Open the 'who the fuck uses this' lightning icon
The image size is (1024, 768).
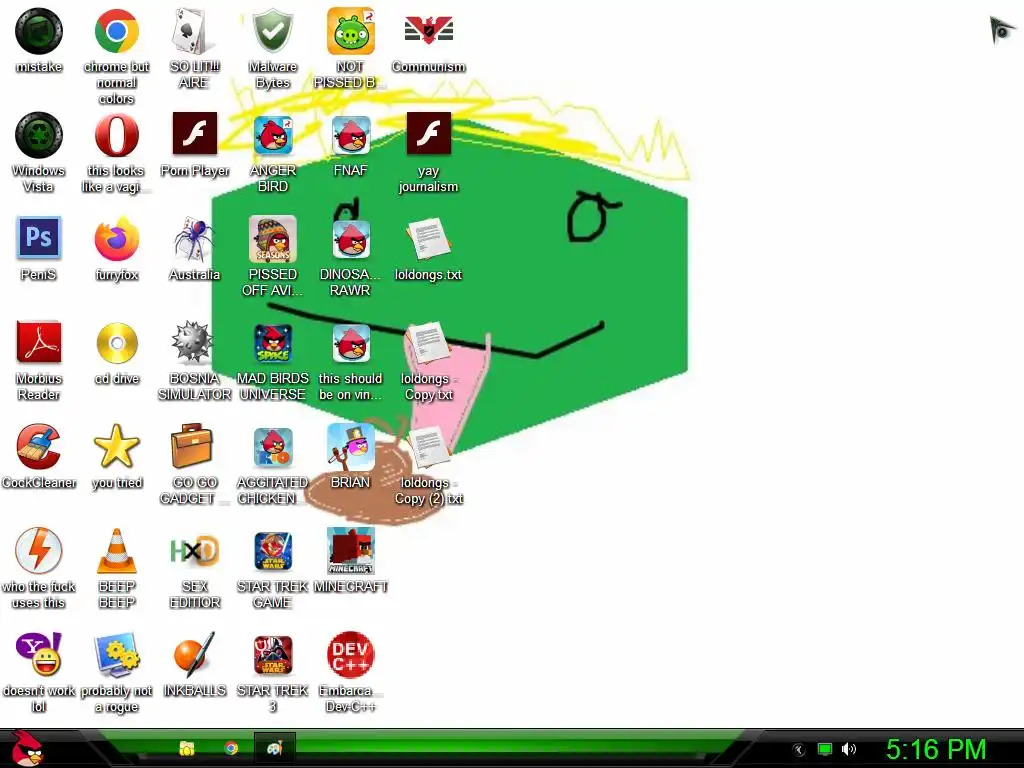click(39, 551)
